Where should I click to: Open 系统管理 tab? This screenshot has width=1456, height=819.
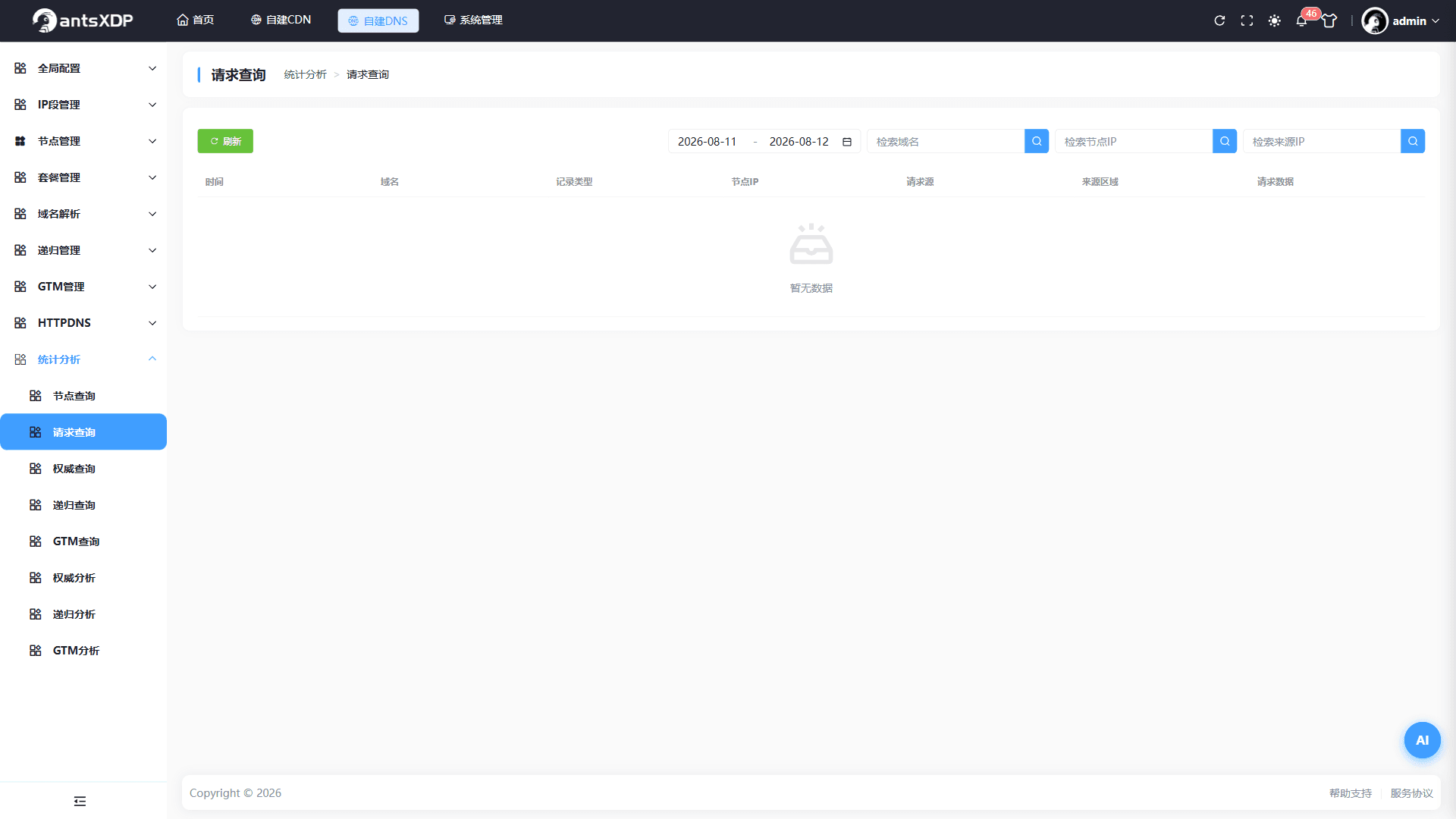tap(473, 20)
